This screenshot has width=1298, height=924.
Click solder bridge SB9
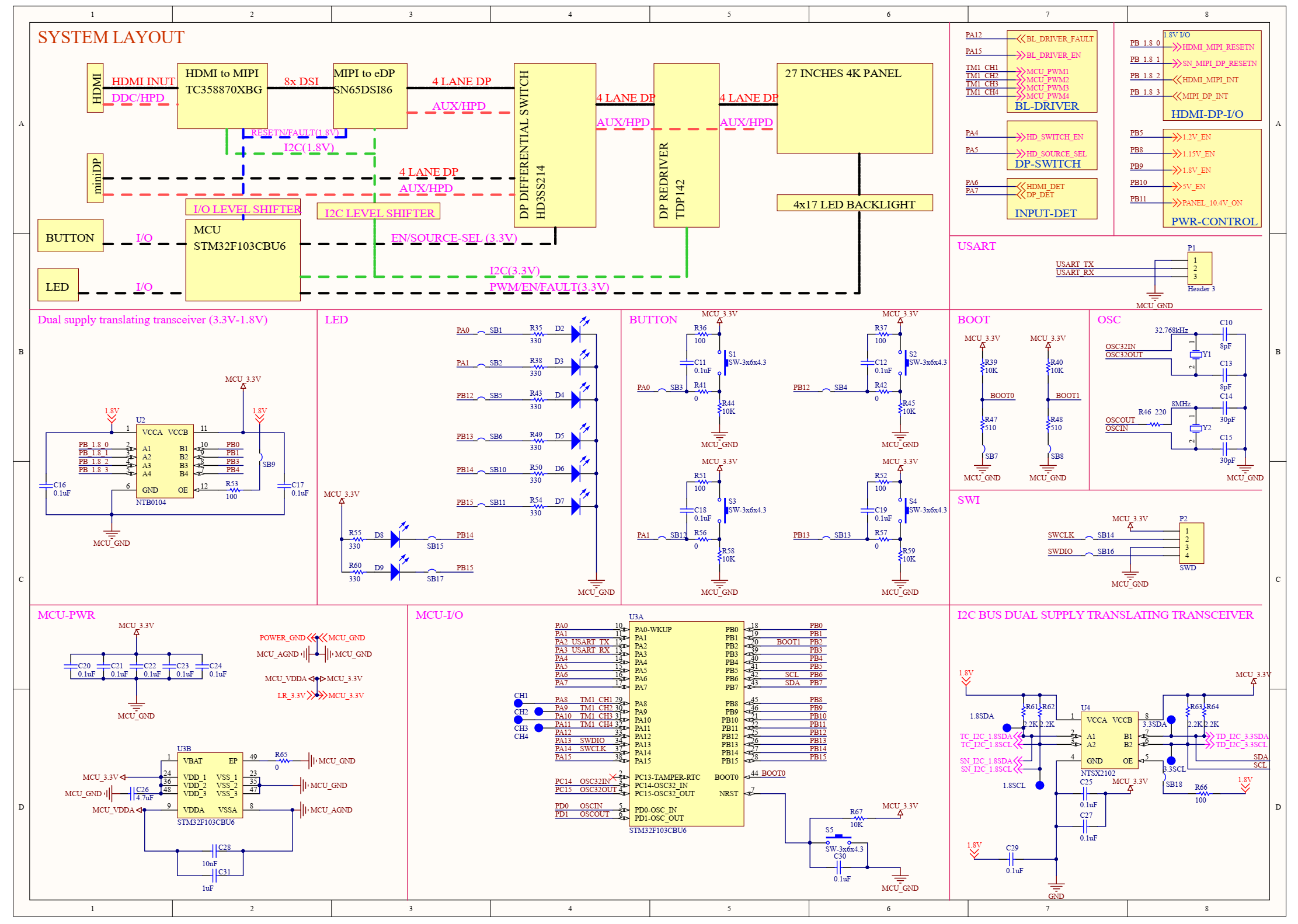[260, 457]
